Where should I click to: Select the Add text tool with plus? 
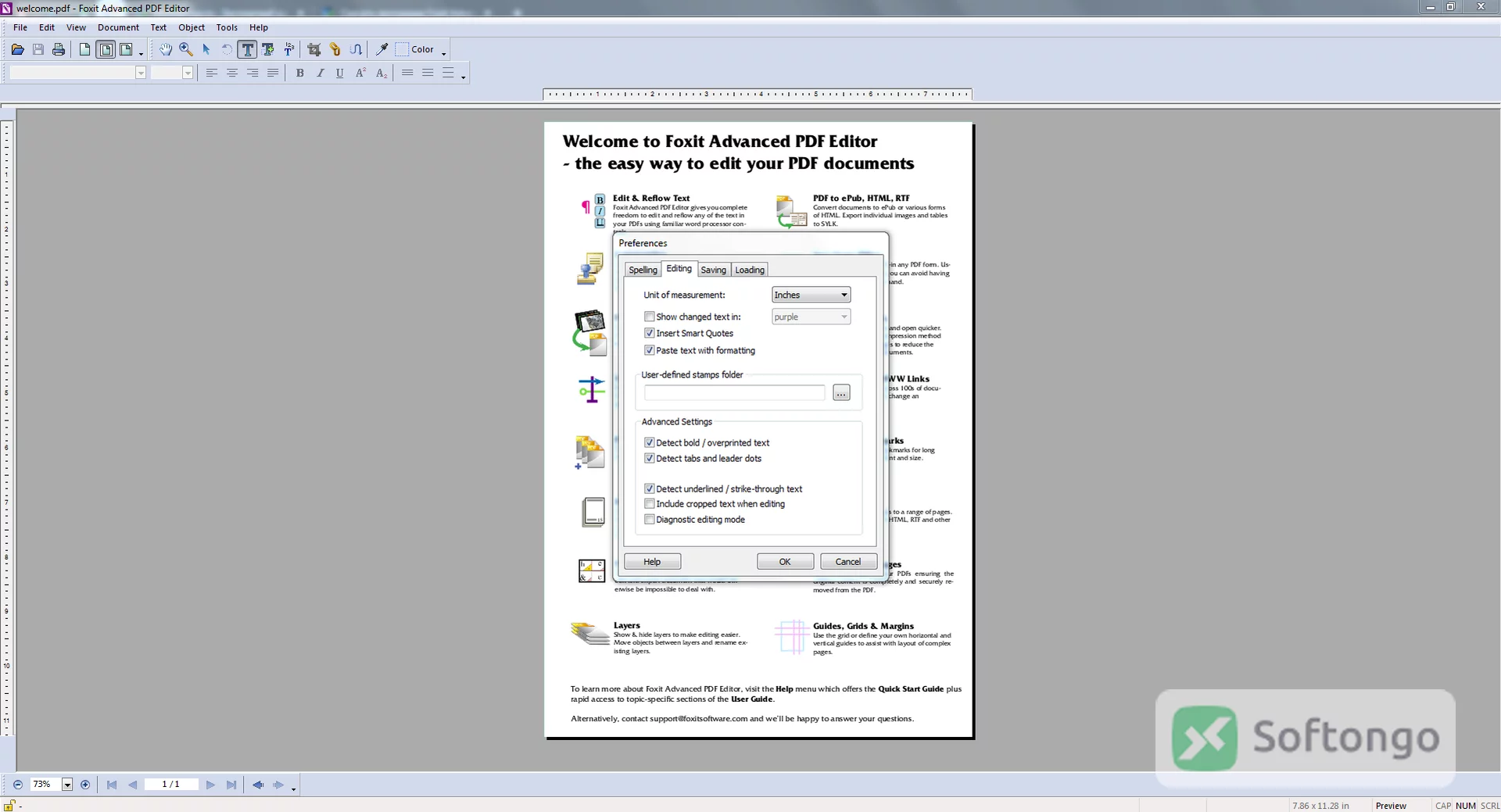pyautogui.click(x=268, y=49)
